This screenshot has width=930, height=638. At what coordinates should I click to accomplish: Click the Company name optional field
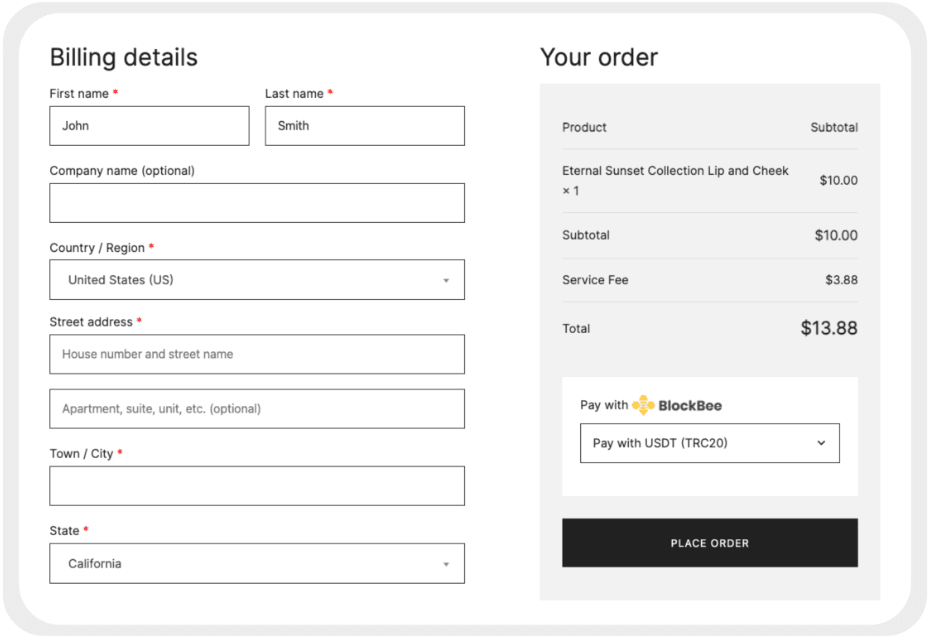pyautogui.click(x=257, y=202)
